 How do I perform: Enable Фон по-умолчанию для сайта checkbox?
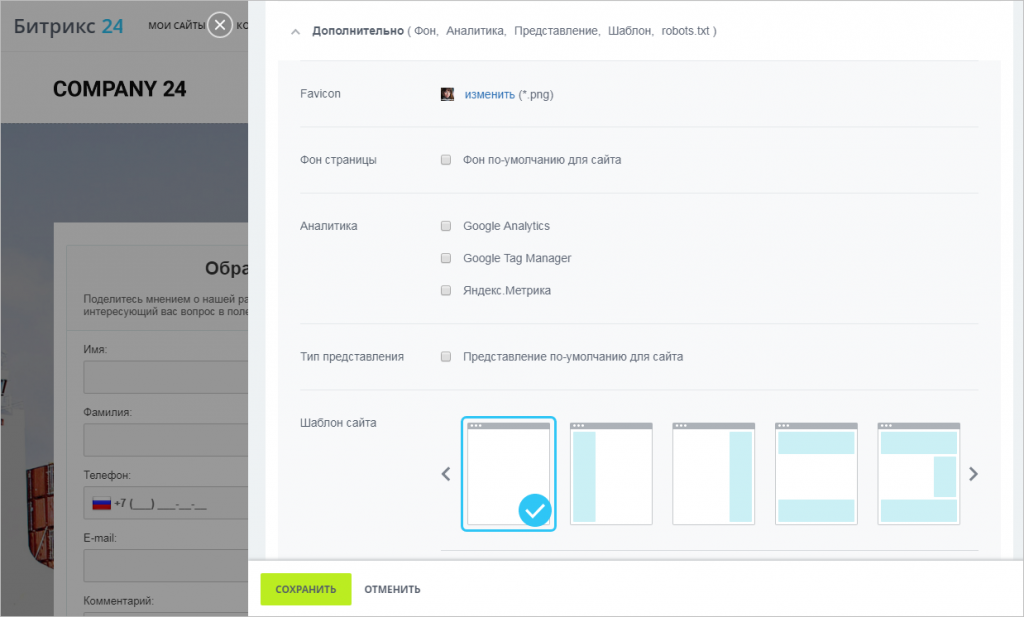446,160
